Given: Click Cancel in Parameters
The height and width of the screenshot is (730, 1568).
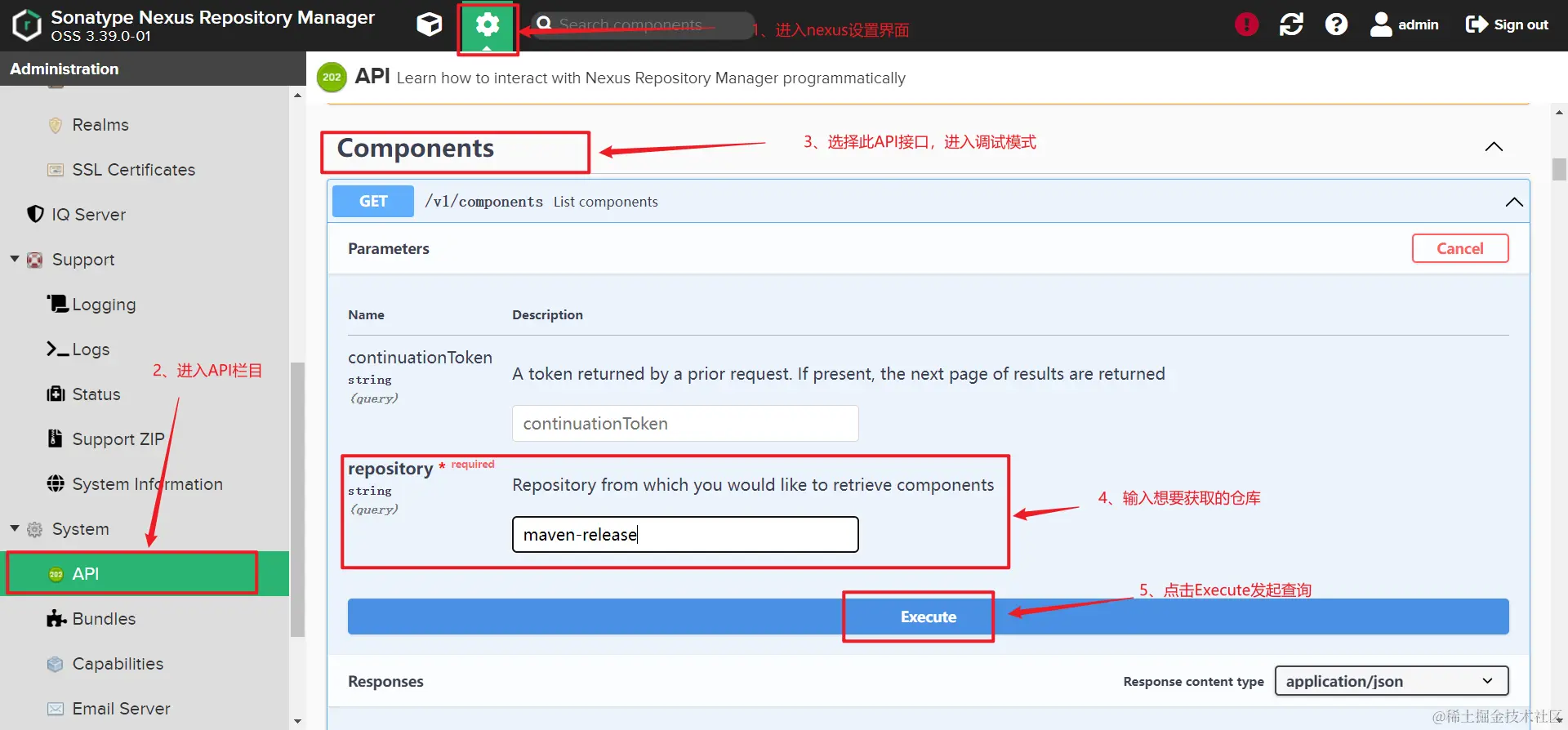Looking at the screenshot, I should click(x=1460, y=248).
